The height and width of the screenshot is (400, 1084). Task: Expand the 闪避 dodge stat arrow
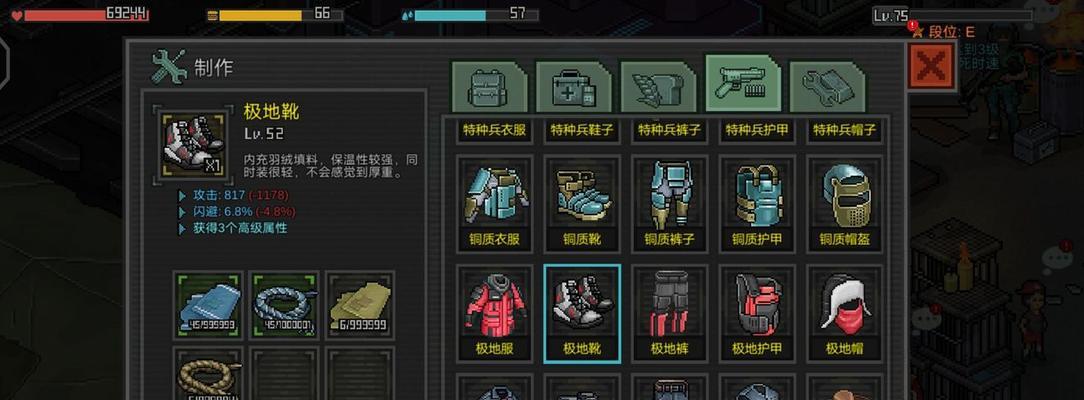point(183,212)
